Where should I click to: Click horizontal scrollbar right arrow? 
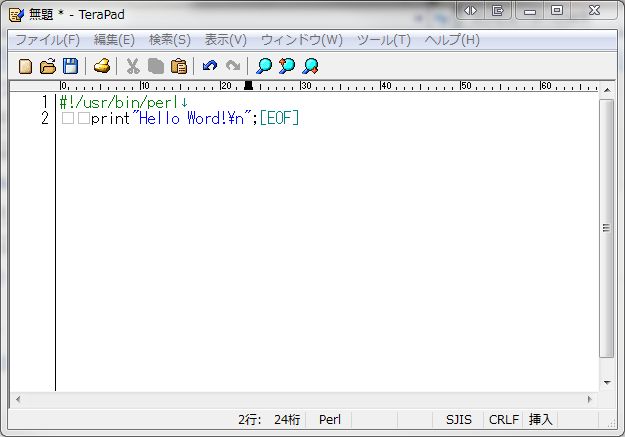(590, 399)
